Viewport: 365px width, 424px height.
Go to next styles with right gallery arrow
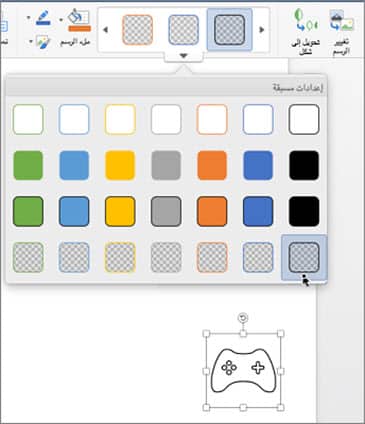262,30
